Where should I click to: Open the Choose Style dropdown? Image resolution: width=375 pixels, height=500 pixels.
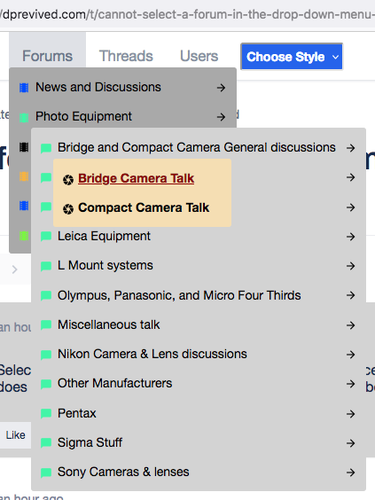(x=292, y=57)
